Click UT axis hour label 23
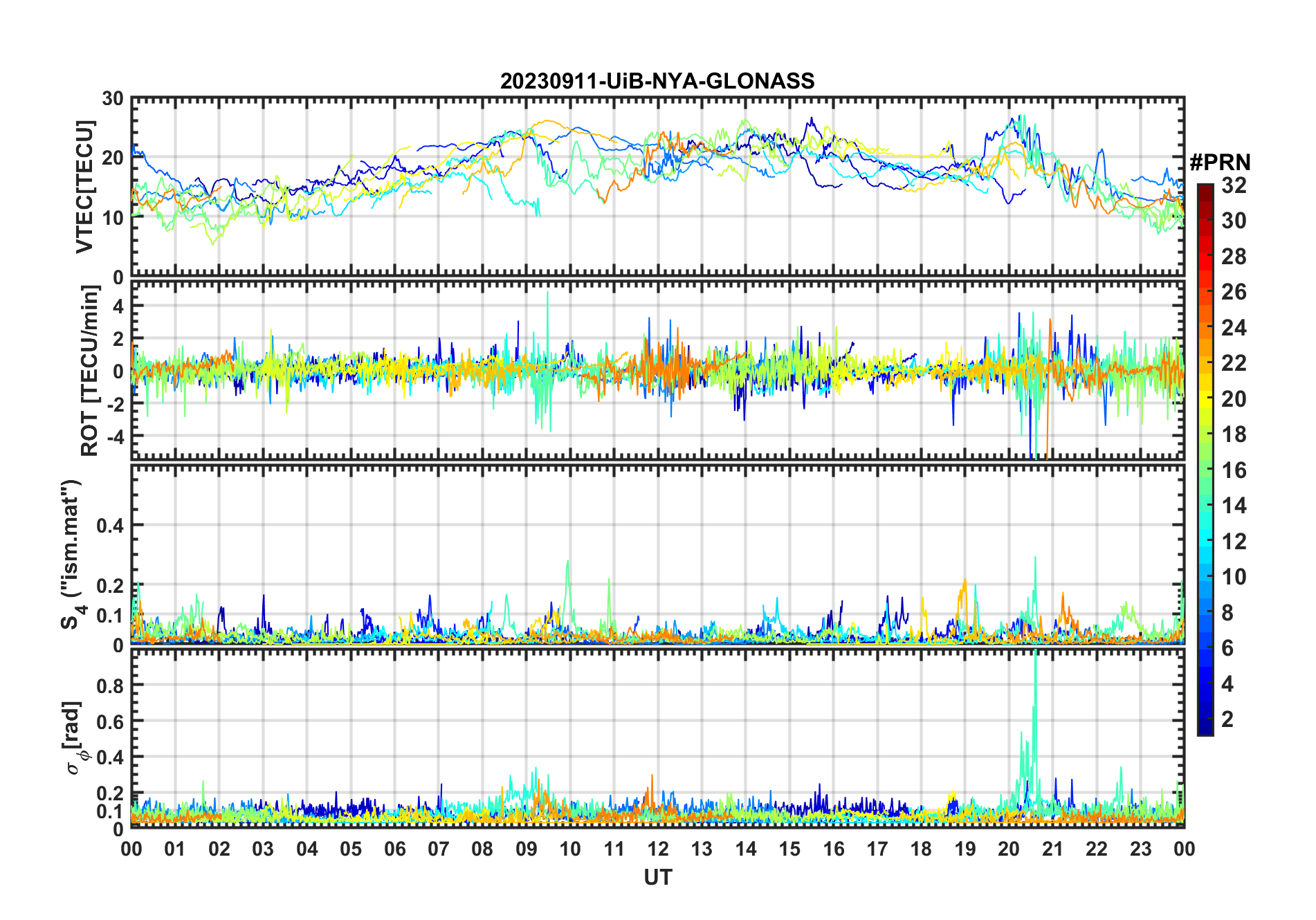Screen dimensions: 1316x920 [1140, 849]
